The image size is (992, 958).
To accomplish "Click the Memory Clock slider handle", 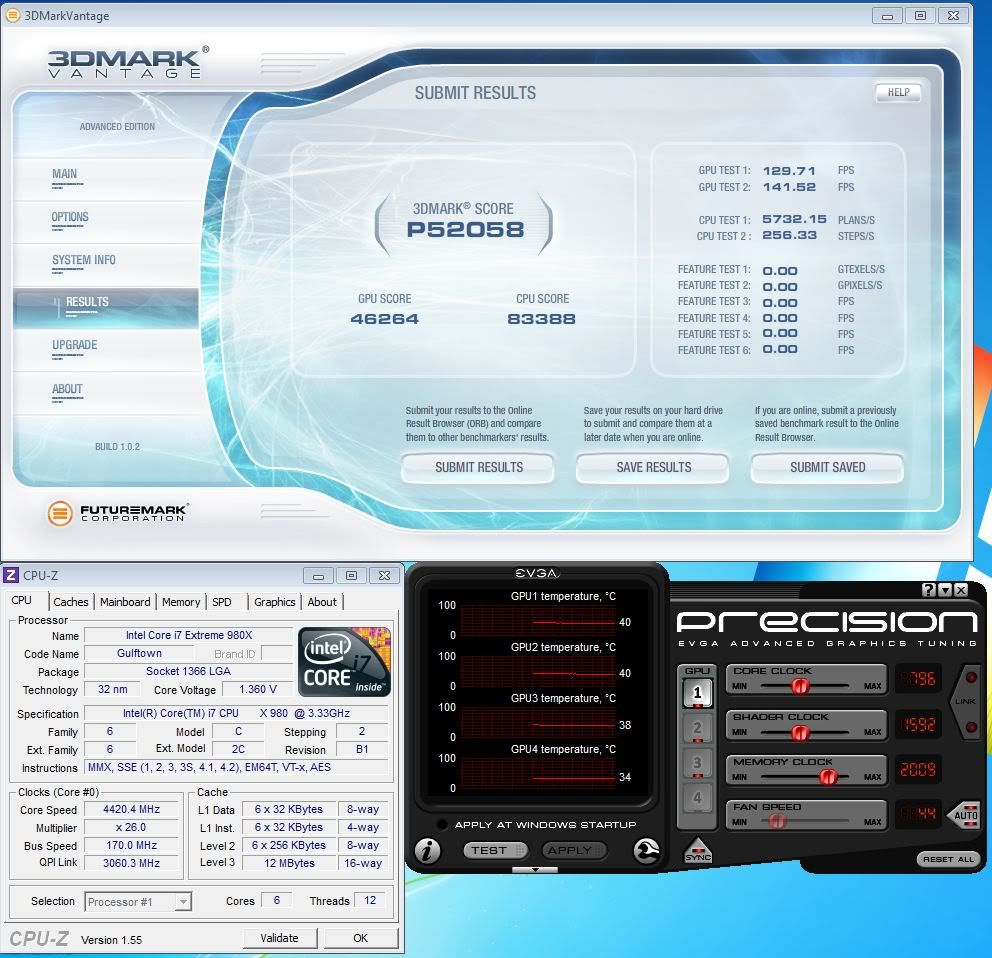I will coord(827,776).
